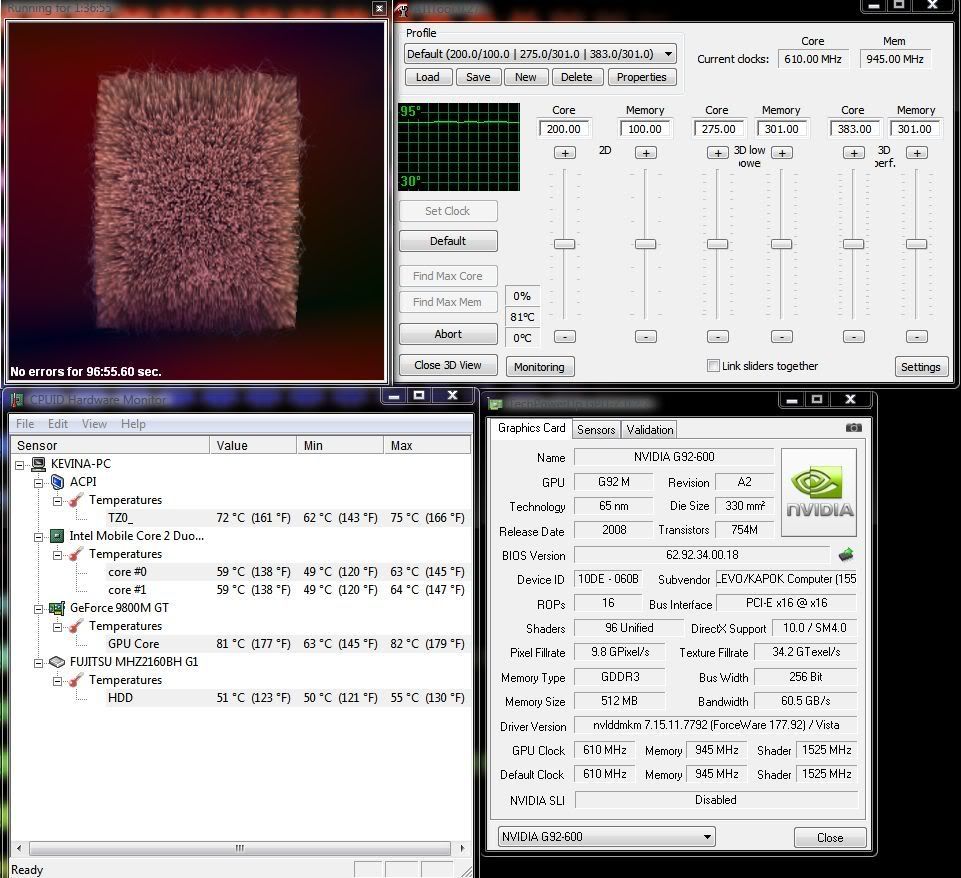Decrease the 2D Core clock with minus button
Image resolution: width=961 pixels, height=878 pixels.
(x=564, y=336)
